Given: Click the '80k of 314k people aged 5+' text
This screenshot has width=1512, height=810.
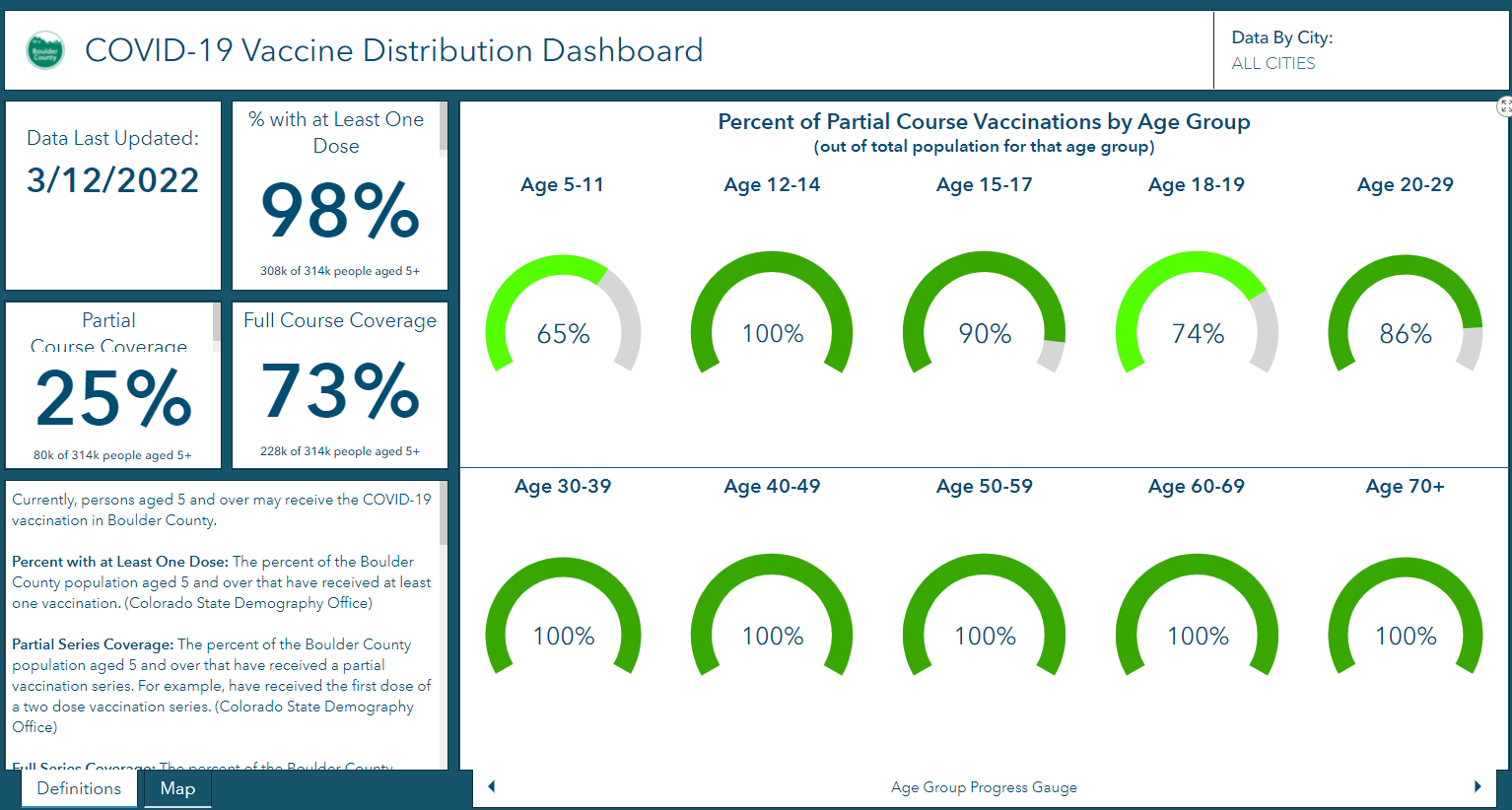Looking at the screenshot, I should tap(112, 455).
